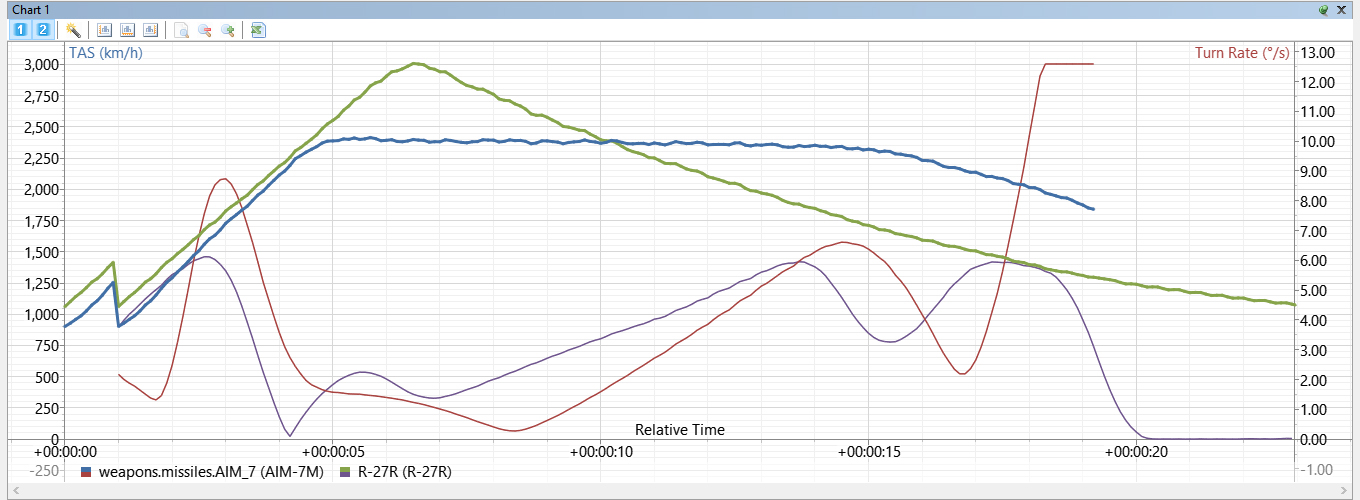Select the third chart layout icon

[x=149, y=30]
